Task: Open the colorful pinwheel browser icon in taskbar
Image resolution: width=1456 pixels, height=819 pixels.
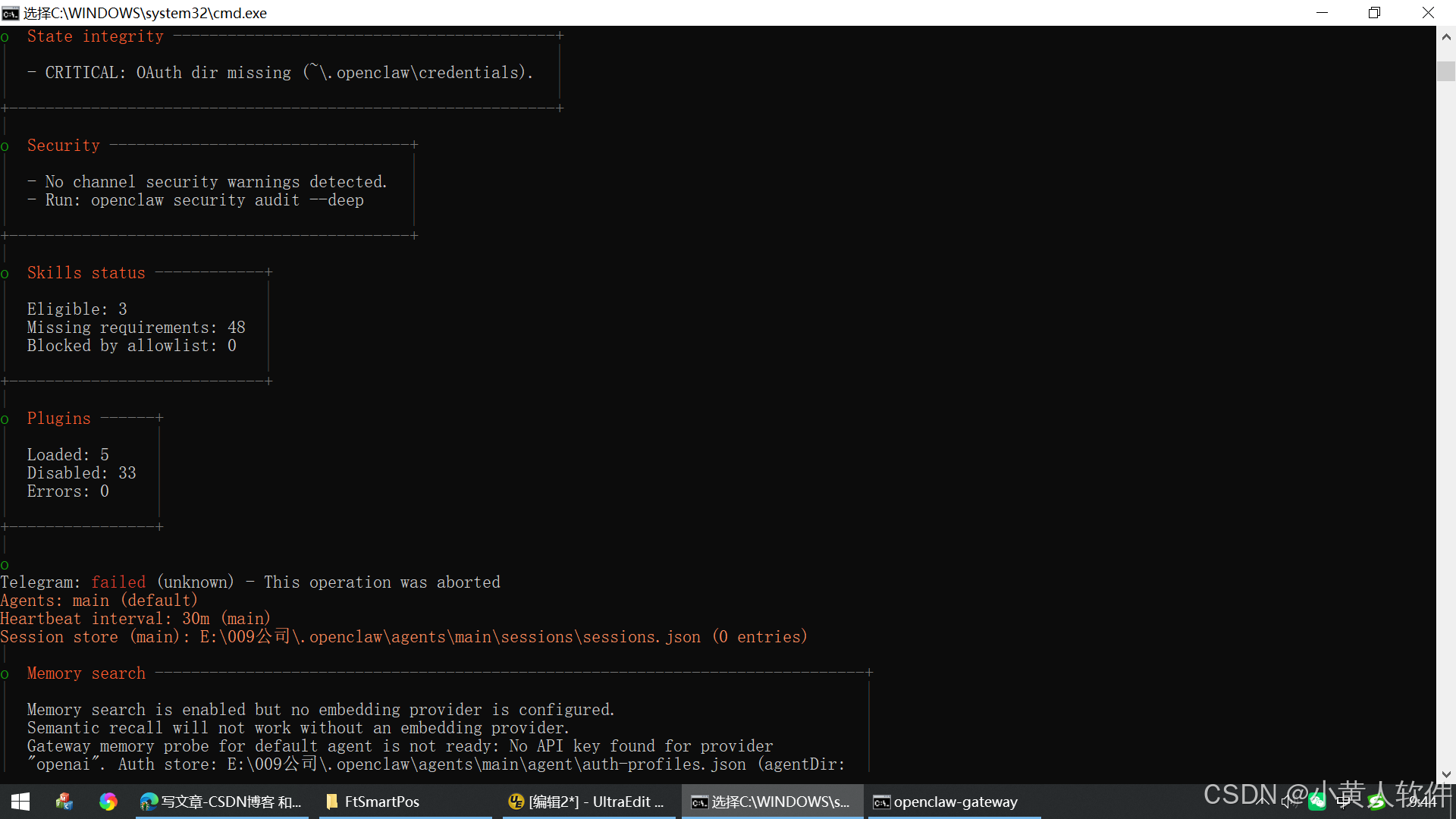Action: pos(108,802)
